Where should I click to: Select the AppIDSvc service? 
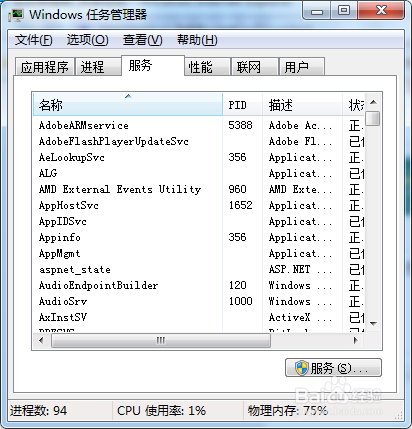point(198,221)
